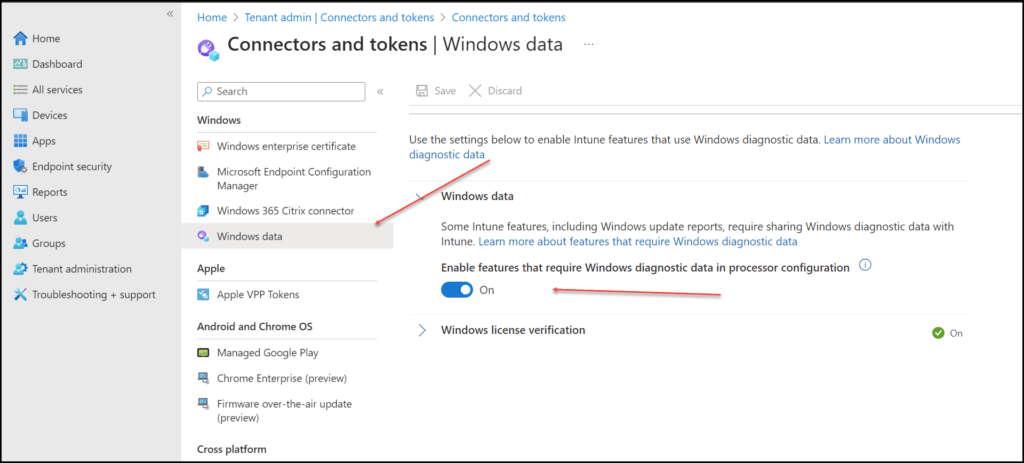The image size is (1024, 463).
Task: Open the Apps grid icon
Action: click(x=20, y=140)
